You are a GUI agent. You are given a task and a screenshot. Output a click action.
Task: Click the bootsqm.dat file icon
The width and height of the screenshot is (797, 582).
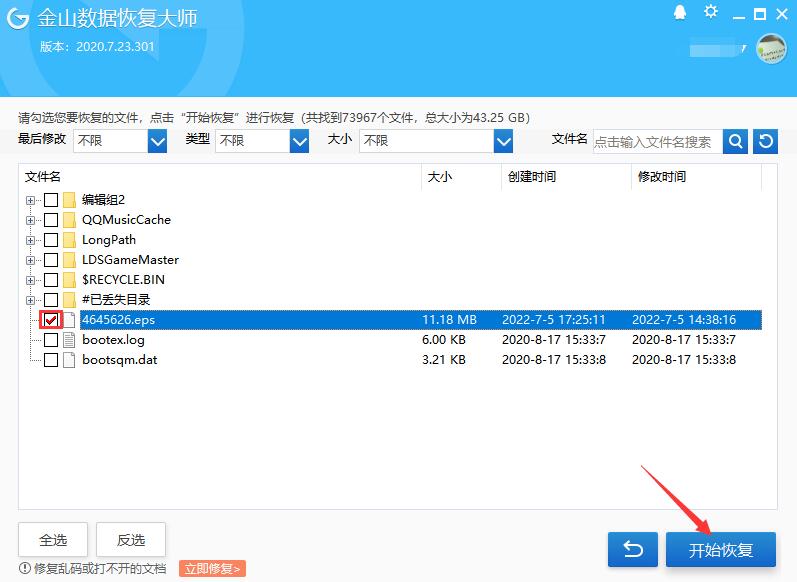[x=69, y=360]
